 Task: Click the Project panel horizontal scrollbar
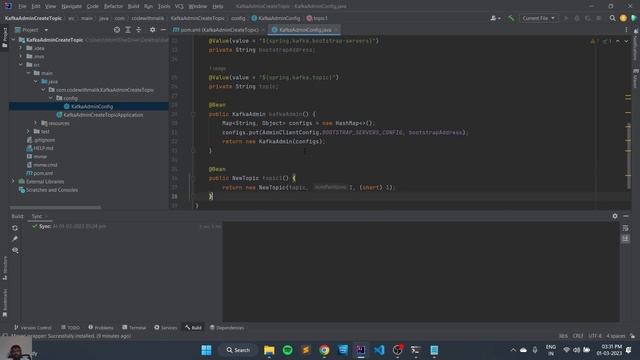[55, 208]
